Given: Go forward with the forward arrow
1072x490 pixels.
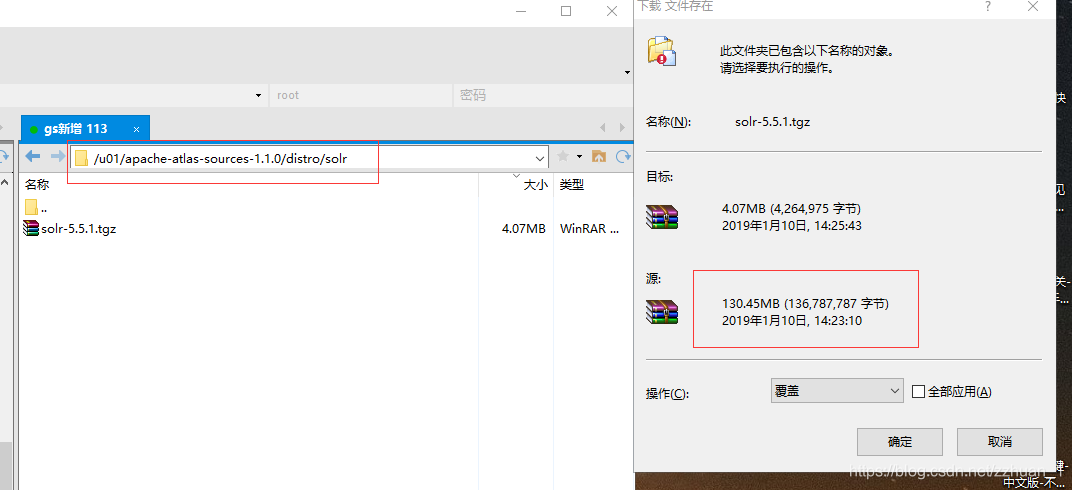Looking at the screenshot, I should (58, 156).
